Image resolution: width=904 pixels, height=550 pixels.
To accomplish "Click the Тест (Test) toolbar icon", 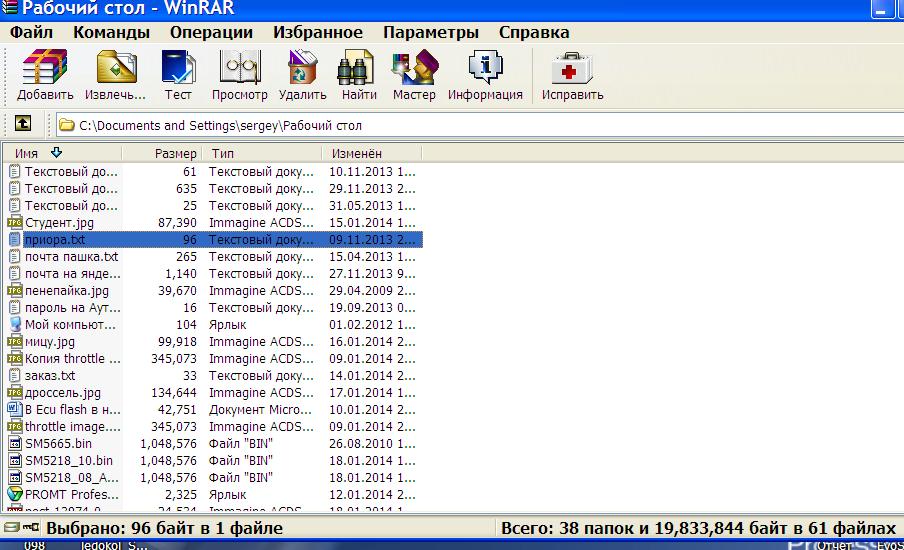I will (x=178, y=67).
